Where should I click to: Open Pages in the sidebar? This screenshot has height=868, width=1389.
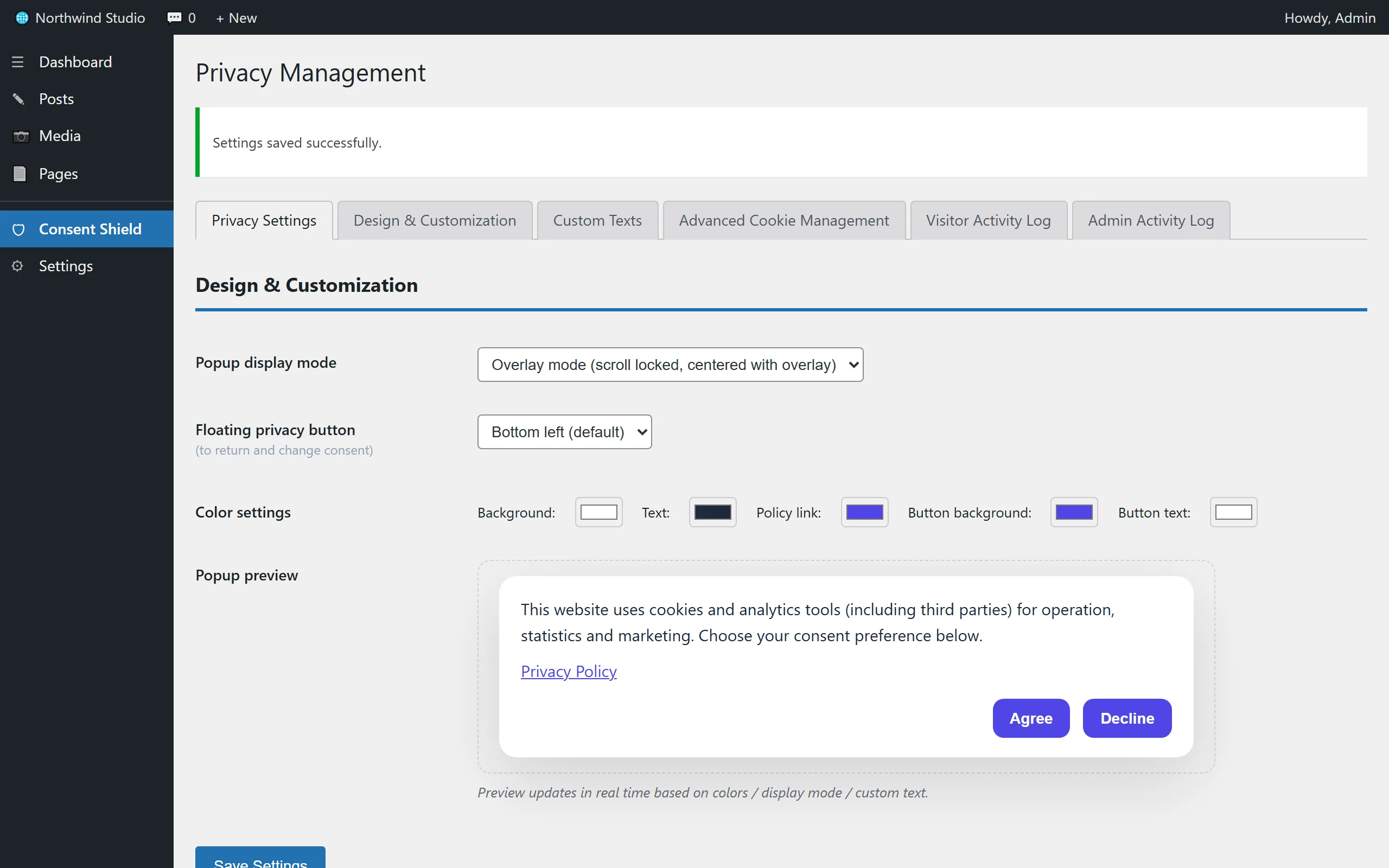pyautogui.click(x=87, y=174)
